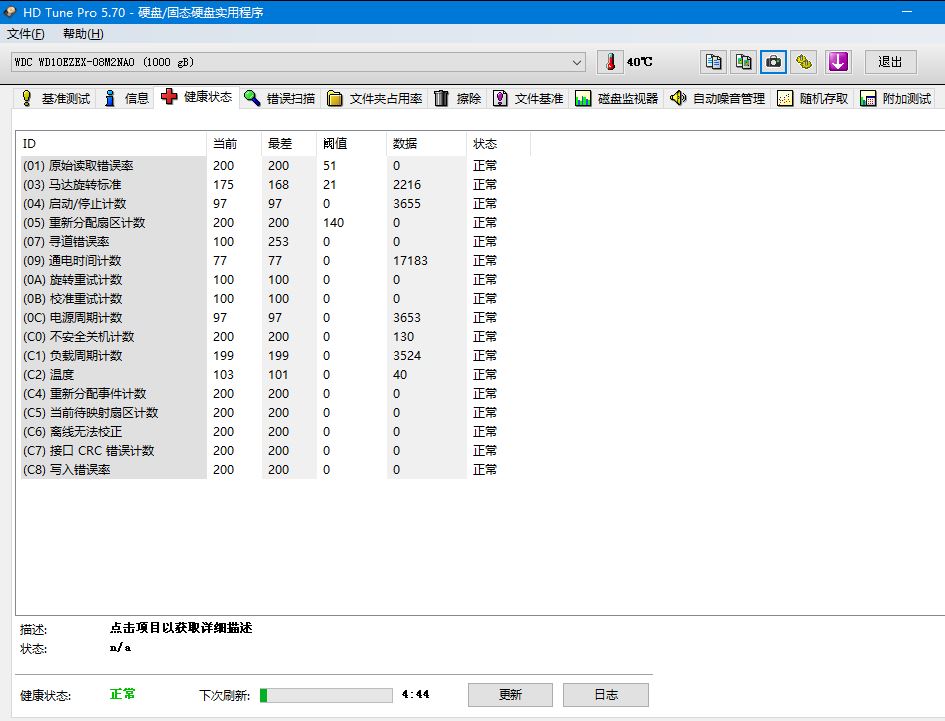This screenshot has width=945, height=721.
Task: Select the (01) 原始读取错误率 row
Action: (x=274, y=165)
